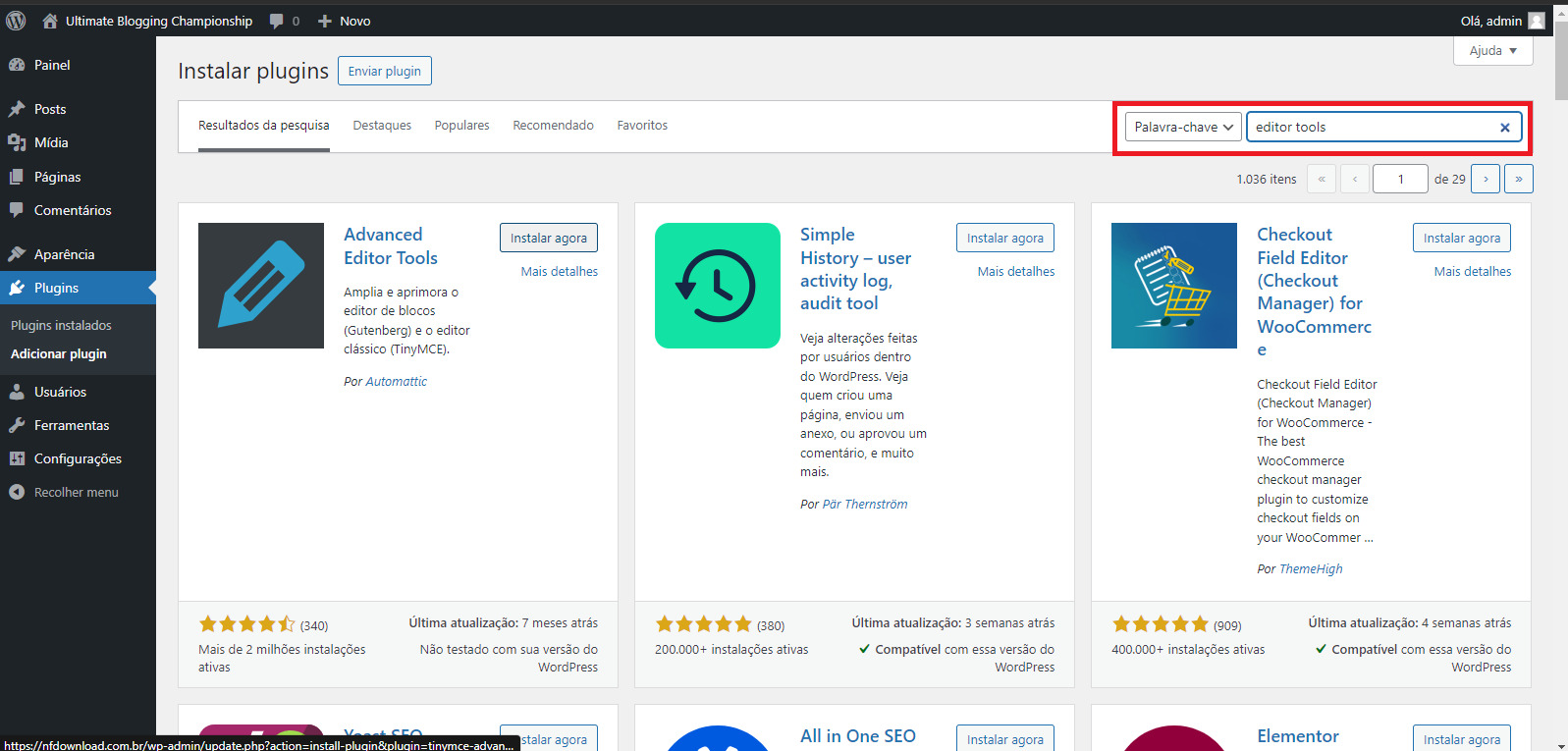Install Advanced Editor Tools with Instalar agora

coord(549,238)
